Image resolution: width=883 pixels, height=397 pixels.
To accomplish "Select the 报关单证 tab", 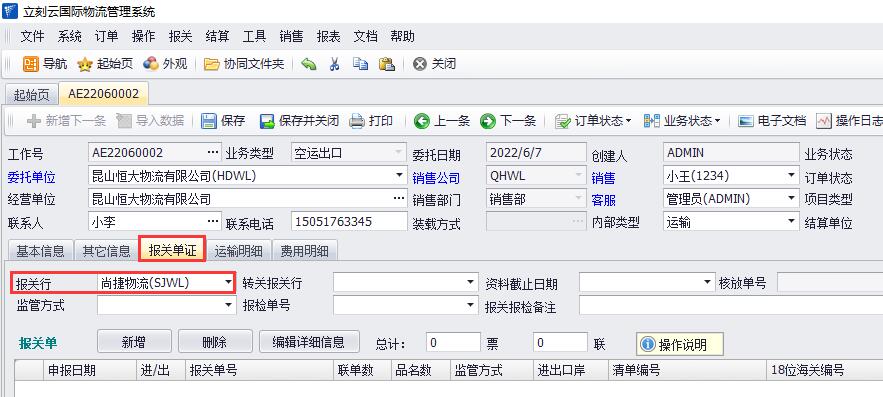I will pyautogui.click(x=173, y=250).
